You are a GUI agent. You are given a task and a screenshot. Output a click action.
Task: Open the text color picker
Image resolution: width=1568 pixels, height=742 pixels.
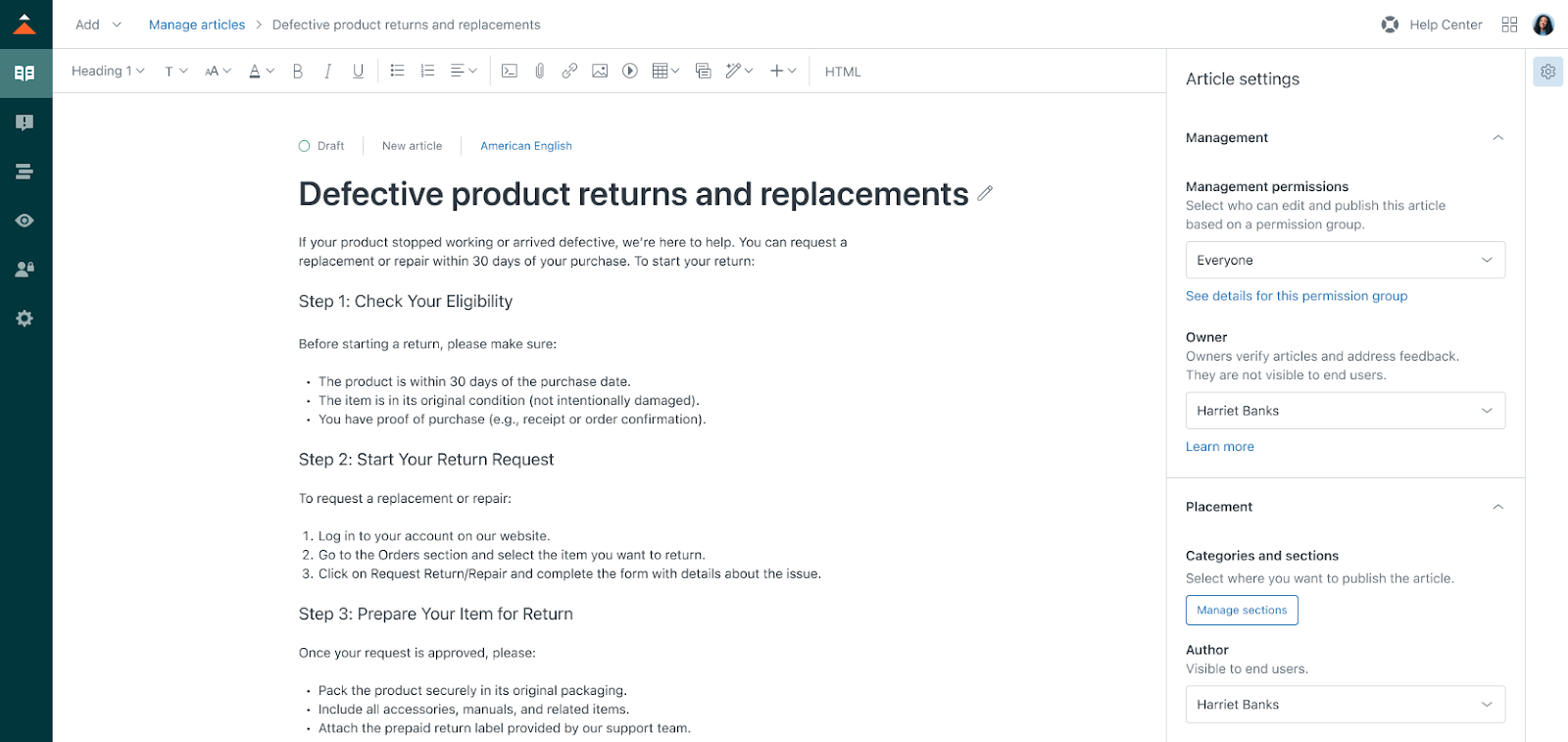[x=261, y=72]
